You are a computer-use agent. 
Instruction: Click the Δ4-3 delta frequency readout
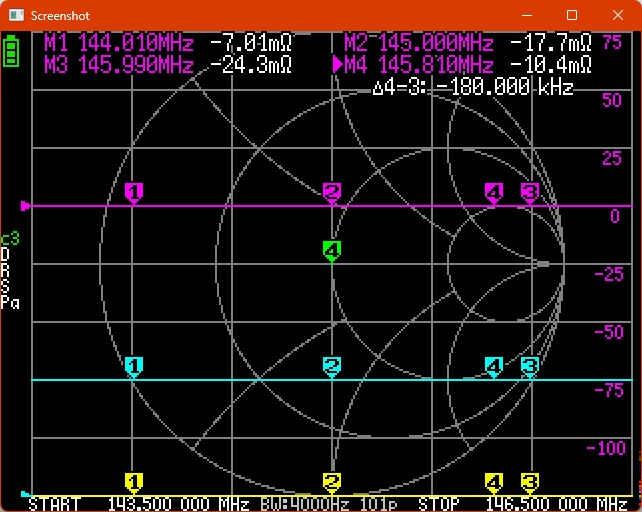point(472,87)
